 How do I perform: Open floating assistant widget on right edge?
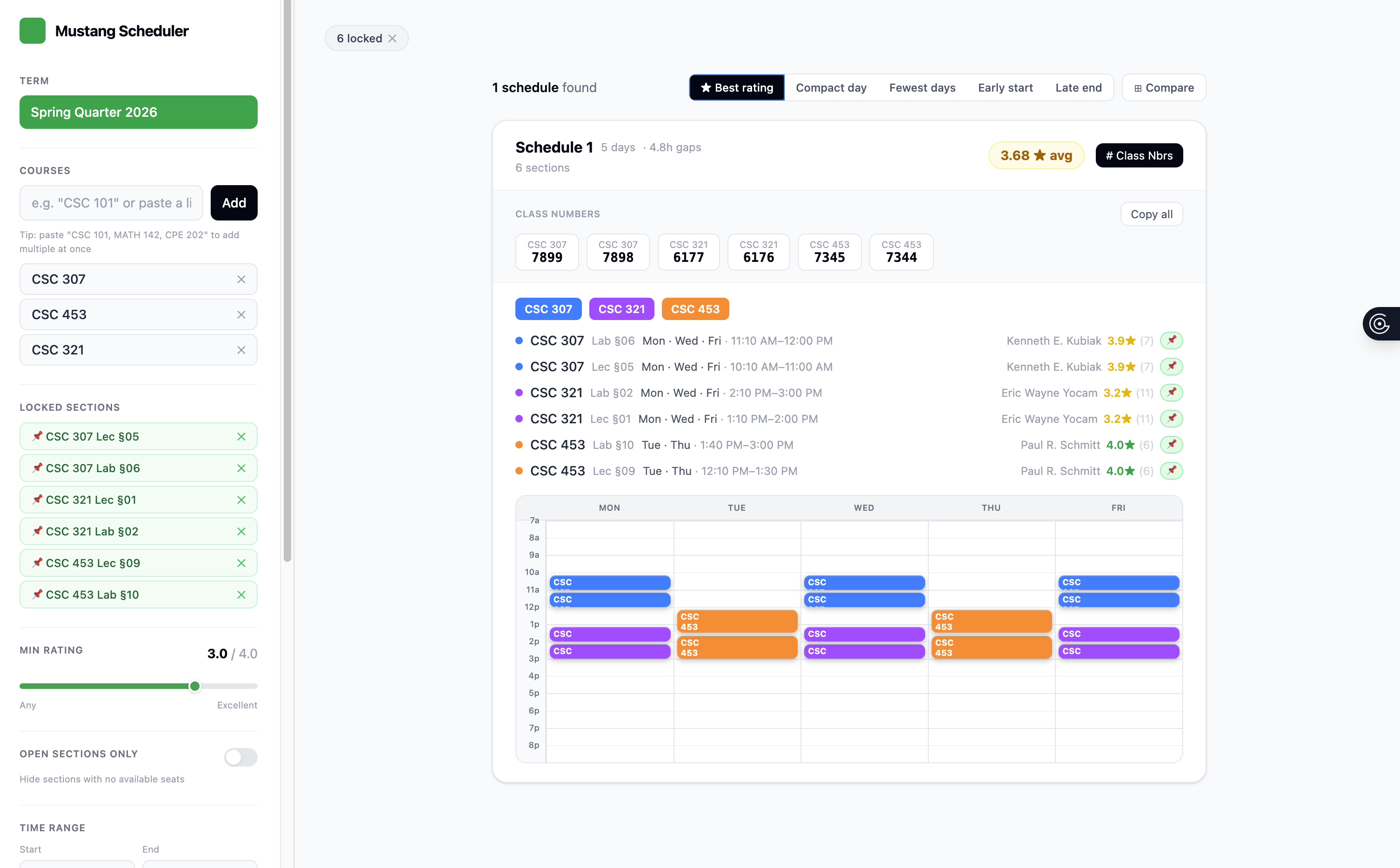click(x=1380, y=324)
